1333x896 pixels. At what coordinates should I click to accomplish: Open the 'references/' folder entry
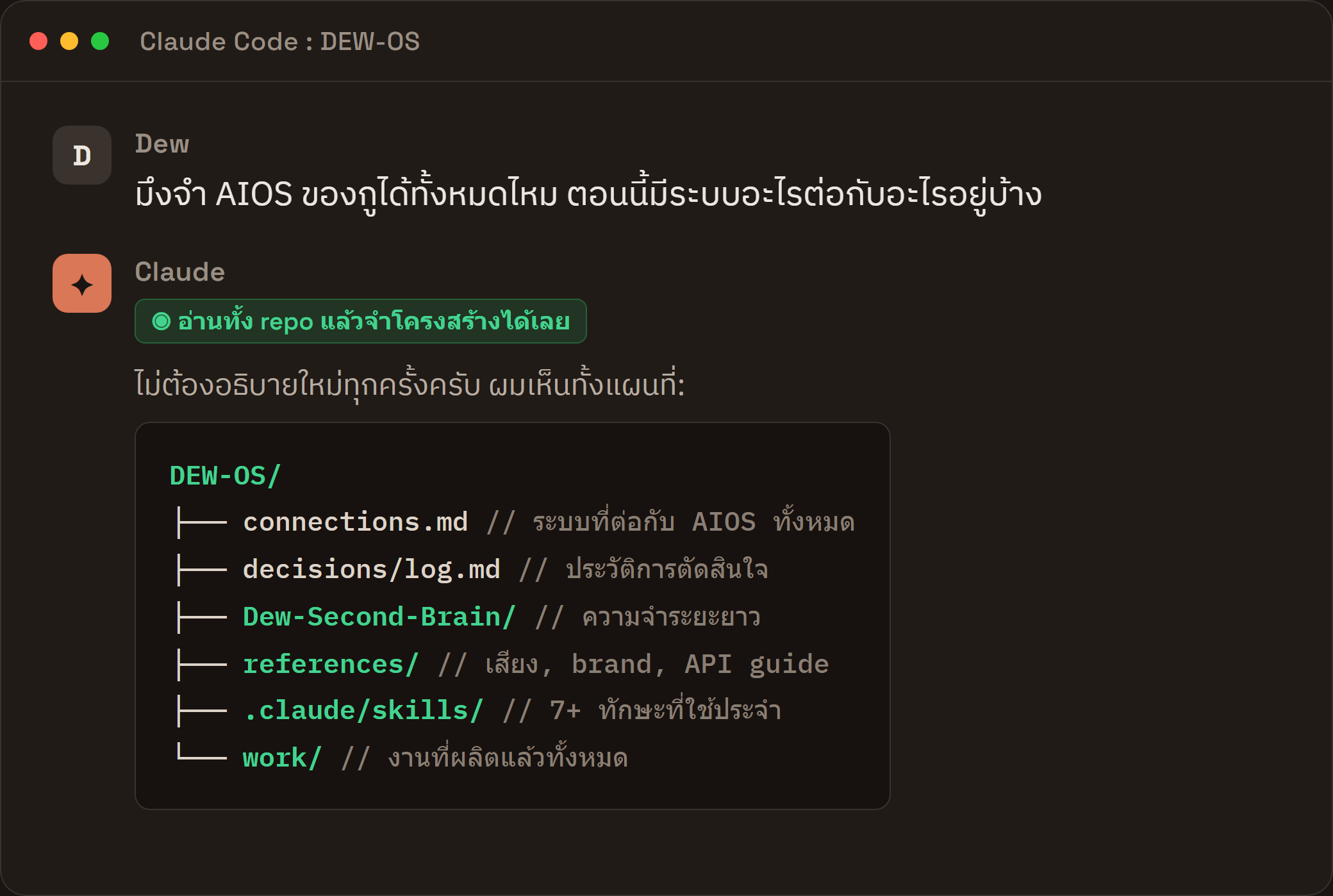pos(331,664)
